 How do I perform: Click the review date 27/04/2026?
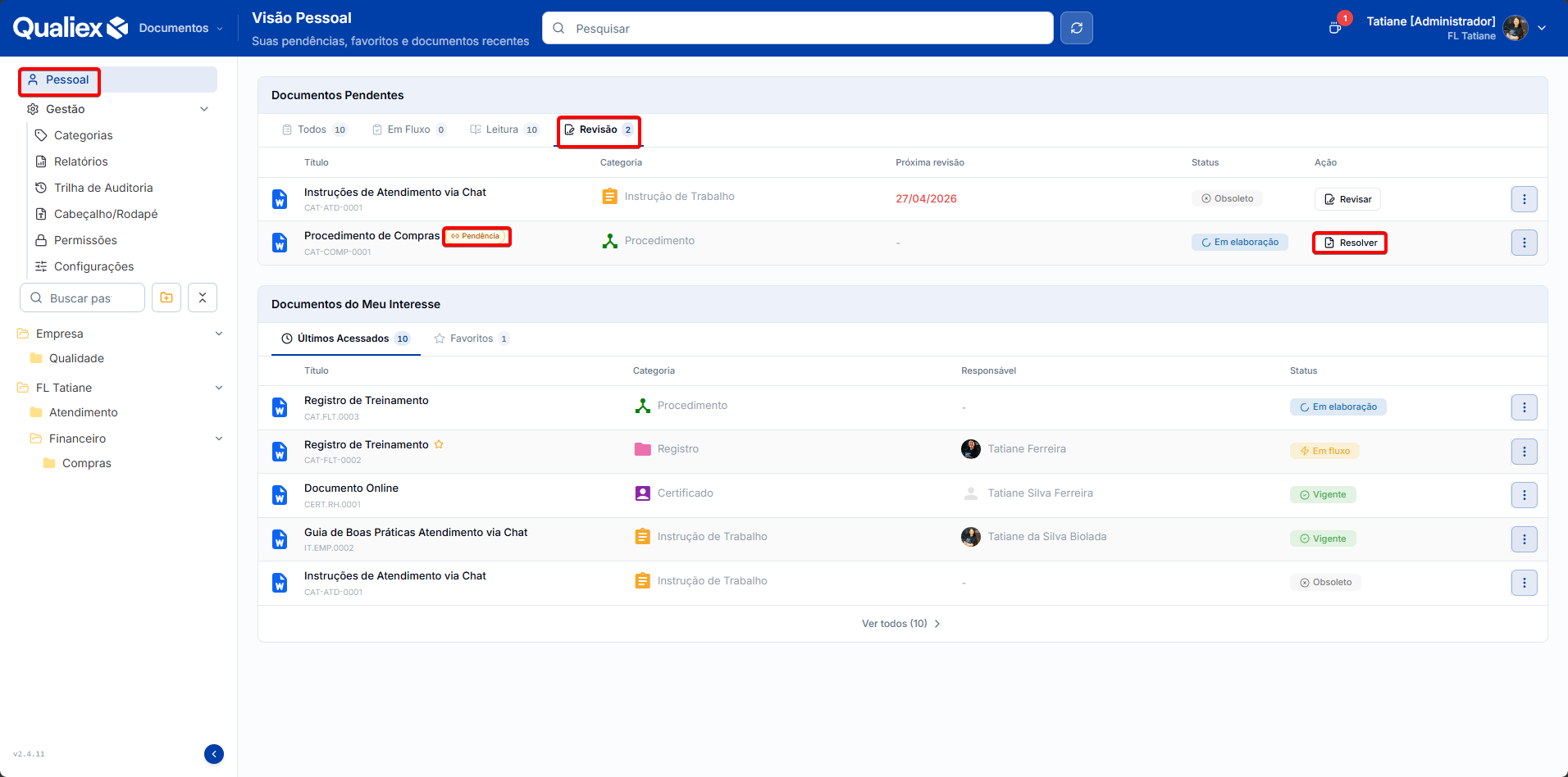coord(926,198)
